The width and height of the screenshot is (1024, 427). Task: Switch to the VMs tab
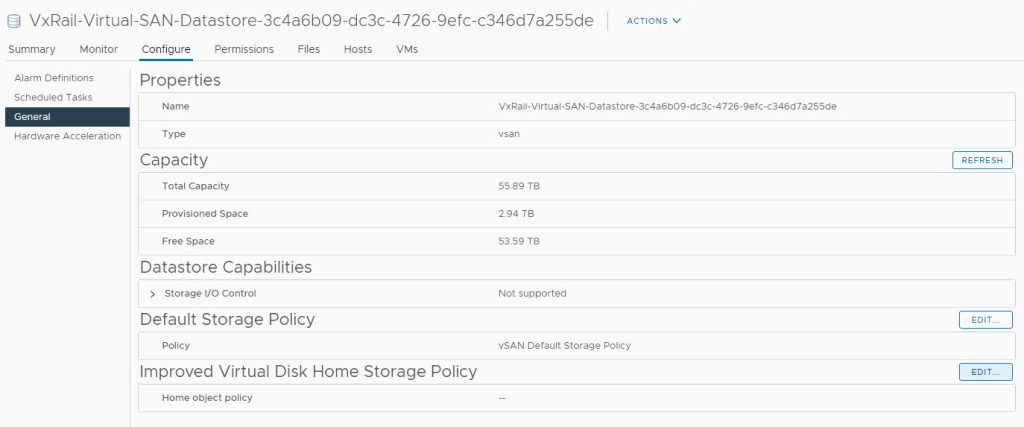pyautogui.click(x=407, y=49)
